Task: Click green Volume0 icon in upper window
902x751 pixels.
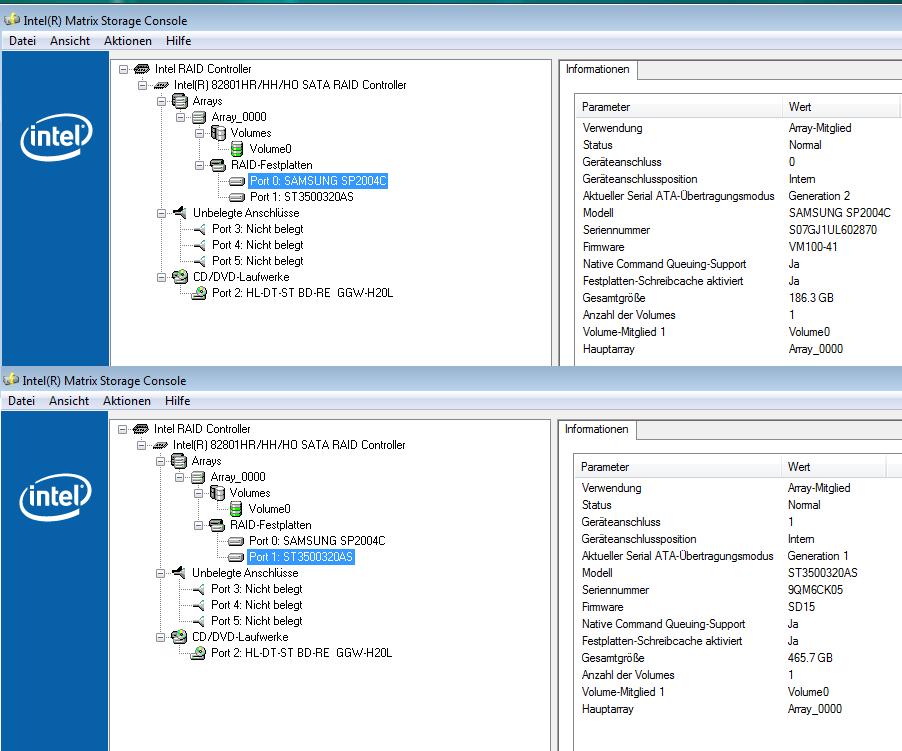Action: (x=237, y=149)
